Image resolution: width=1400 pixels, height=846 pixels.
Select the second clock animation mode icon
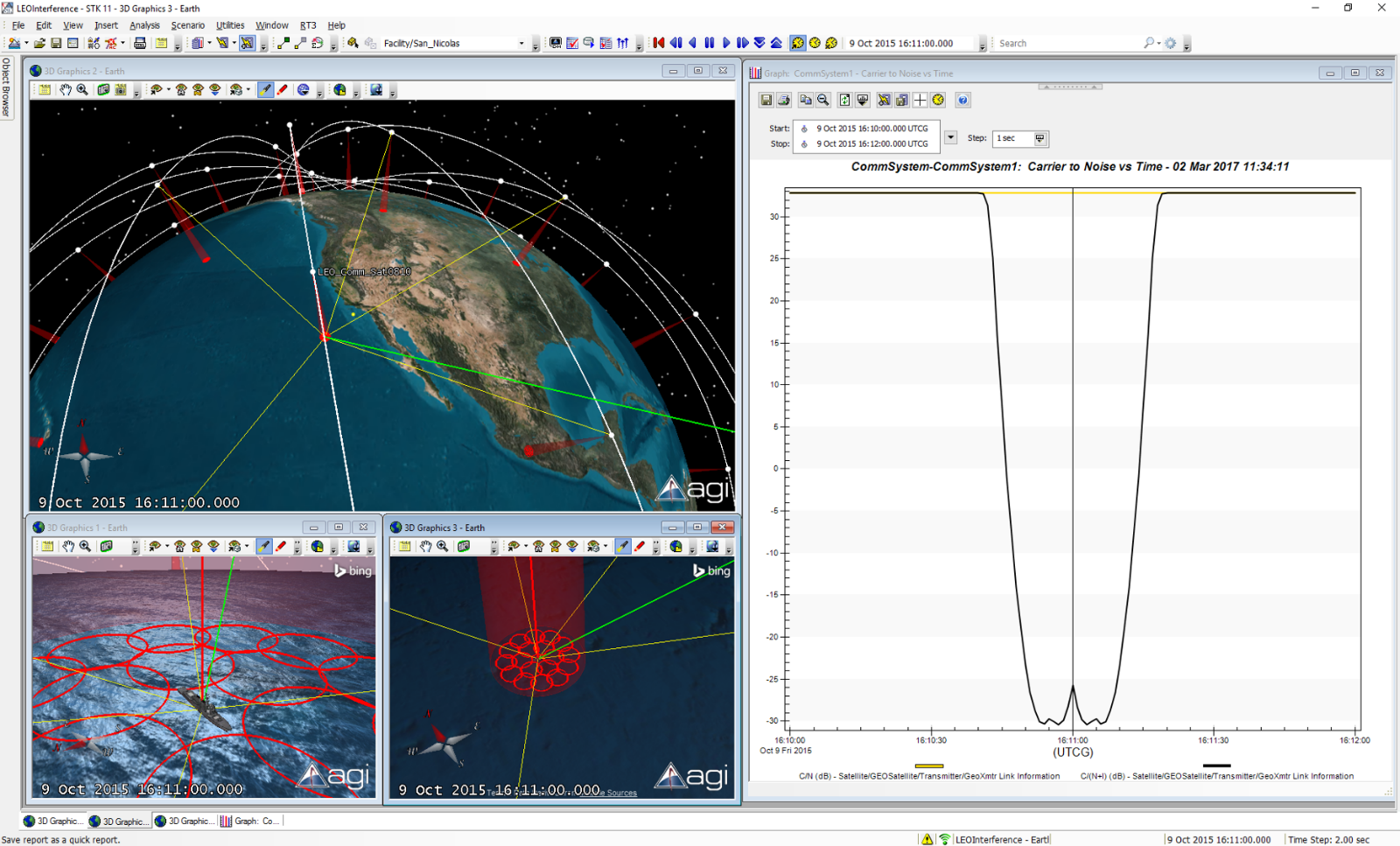[x=815, y=43]
